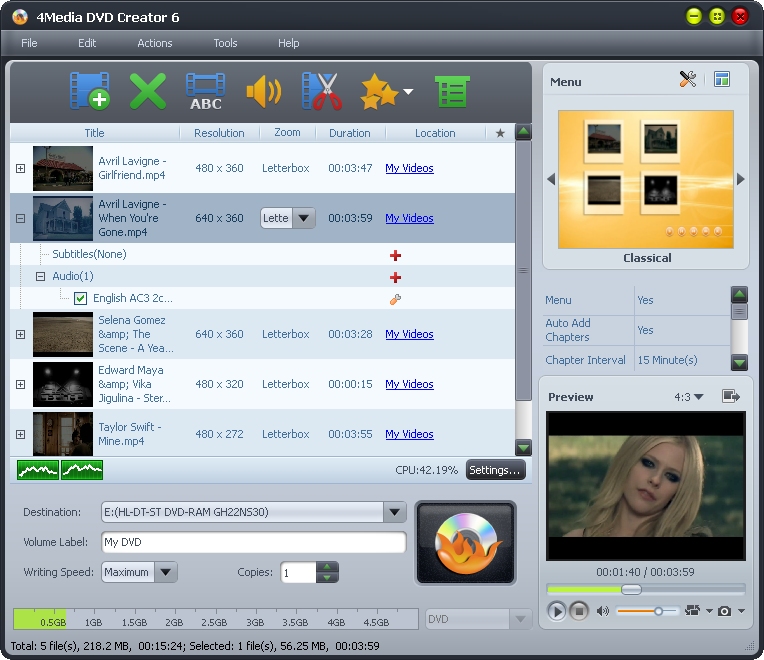Open the clip tool with scissors icon

322,91
